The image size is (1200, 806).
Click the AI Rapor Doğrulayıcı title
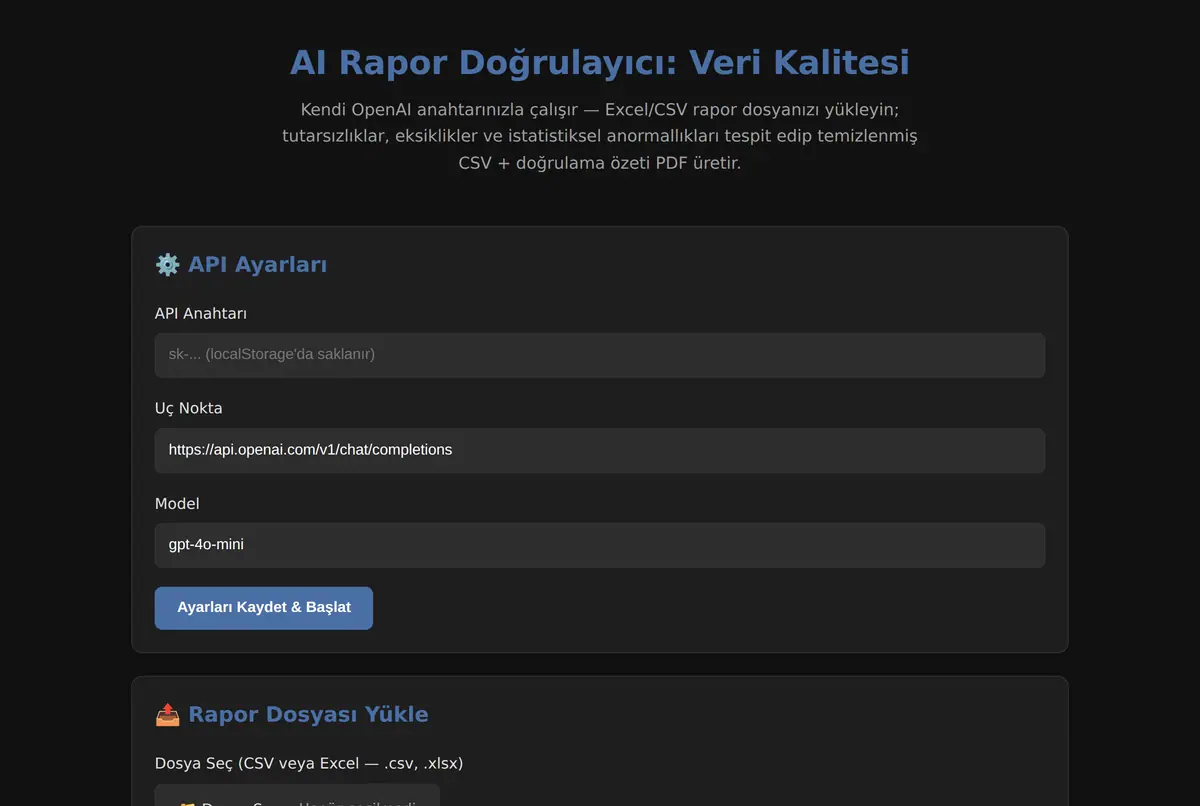click(x=600, y=63)
